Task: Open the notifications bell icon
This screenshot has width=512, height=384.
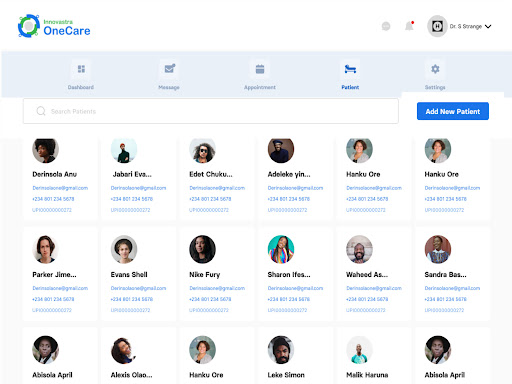Action: pos(409,26)
